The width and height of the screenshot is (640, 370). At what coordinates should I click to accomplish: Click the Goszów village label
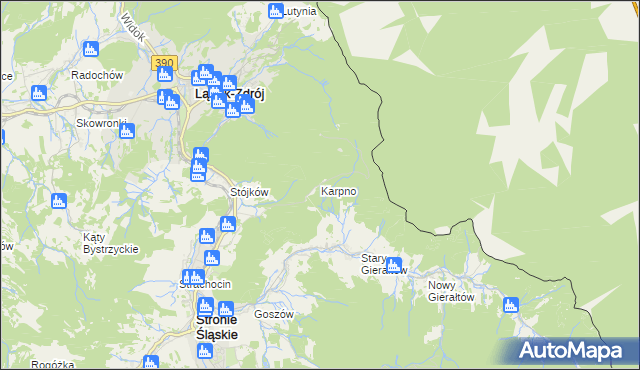(274, 314)
